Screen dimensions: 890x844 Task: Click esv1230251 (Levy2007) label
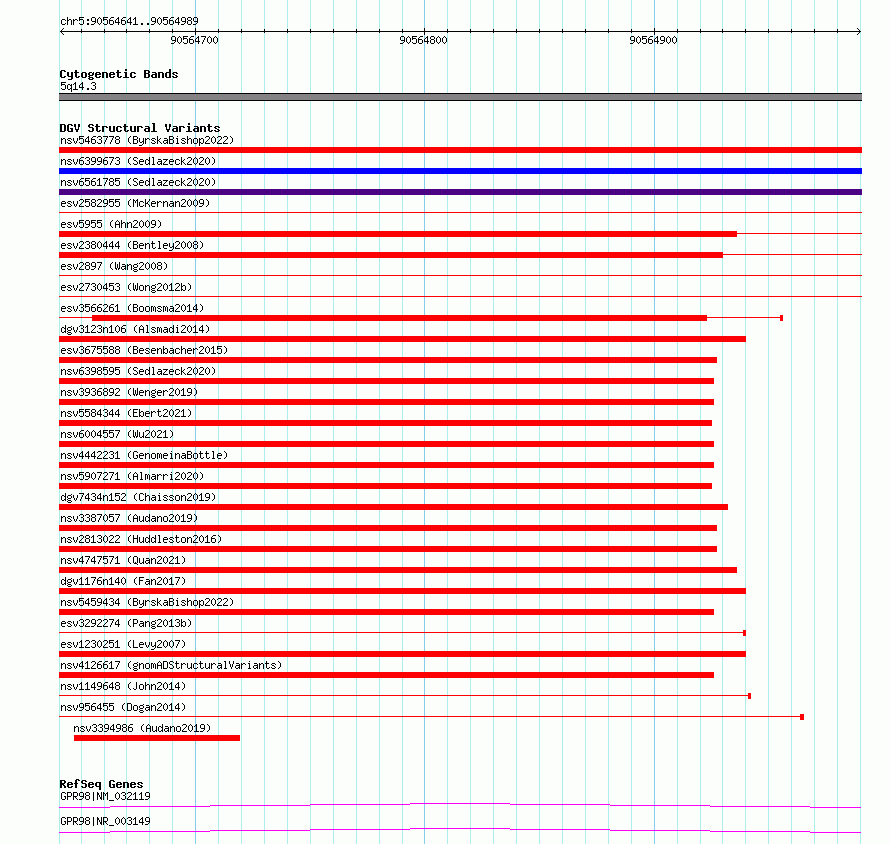(x=123, y=644)
